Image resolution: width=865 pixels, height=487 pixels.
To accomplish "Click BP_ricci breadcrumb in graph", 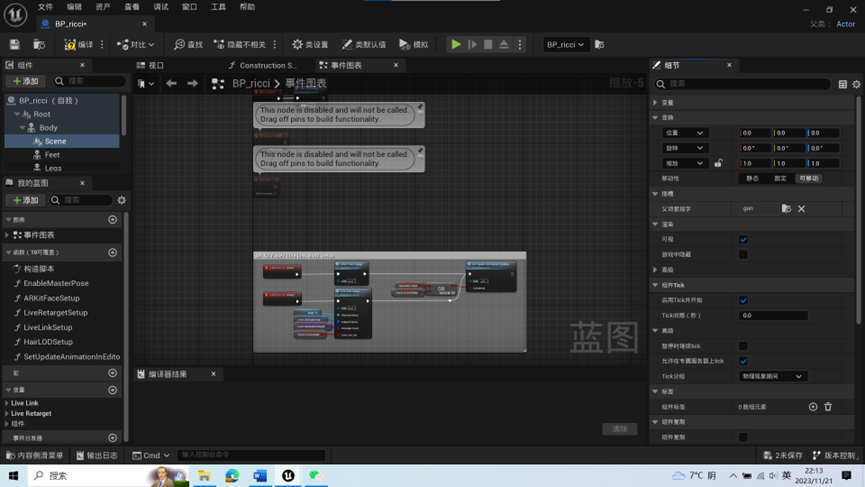I will click(251, 83).
